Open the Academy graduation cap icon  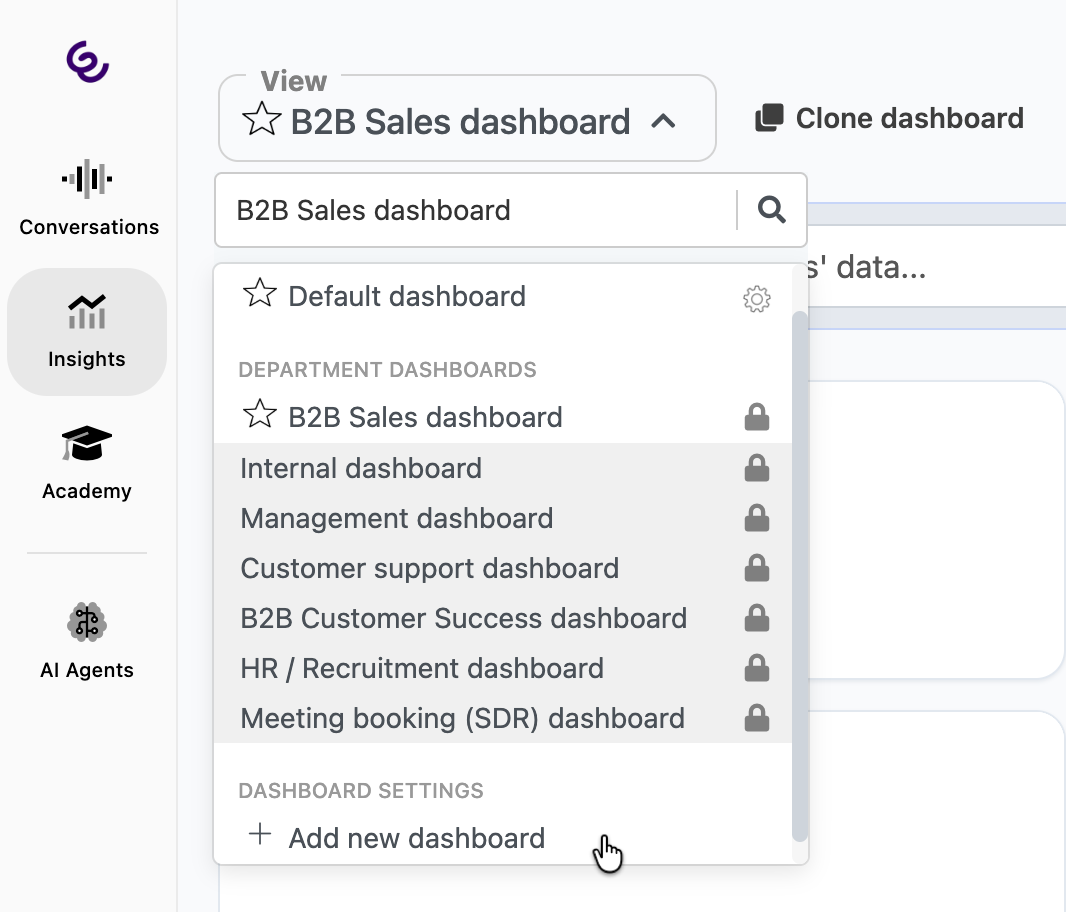[x=87, y=443]
